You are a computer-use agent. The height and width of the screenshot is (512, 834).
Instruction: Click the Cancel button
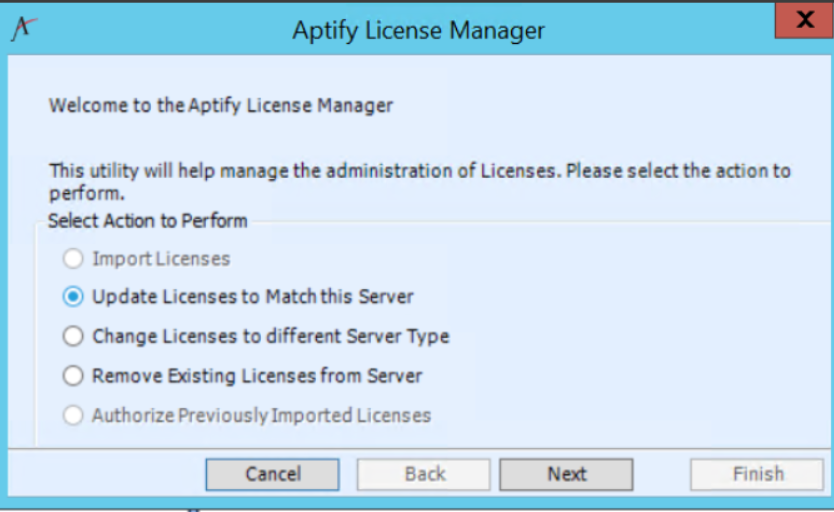(272, 474)
